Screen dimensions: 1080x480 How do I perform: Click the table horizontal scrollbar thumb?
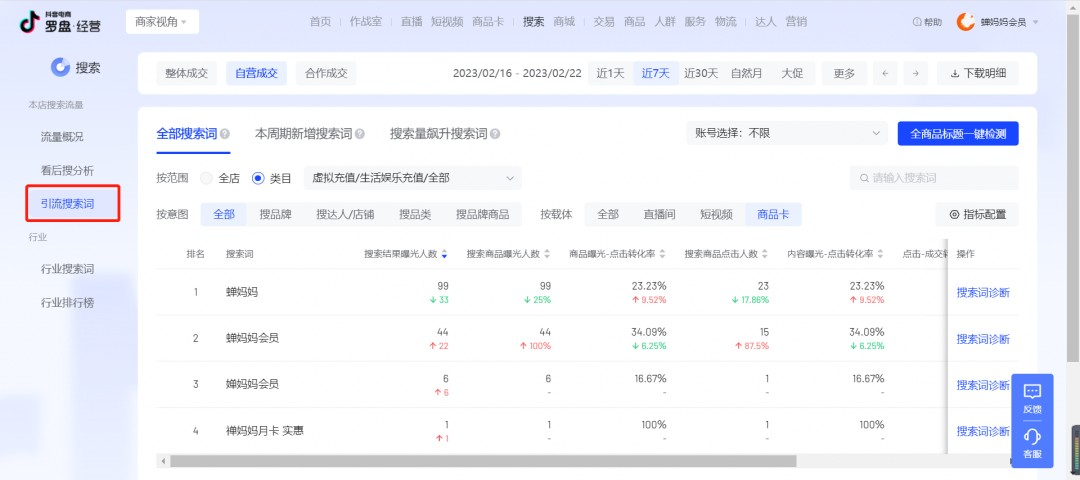483,461
